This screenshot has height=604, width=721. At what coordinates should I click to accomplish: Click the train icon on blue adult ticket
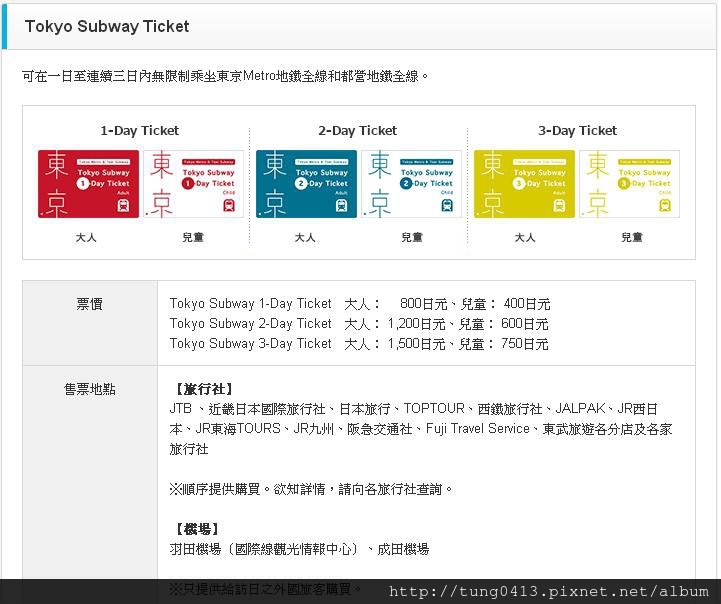[341, 205]
